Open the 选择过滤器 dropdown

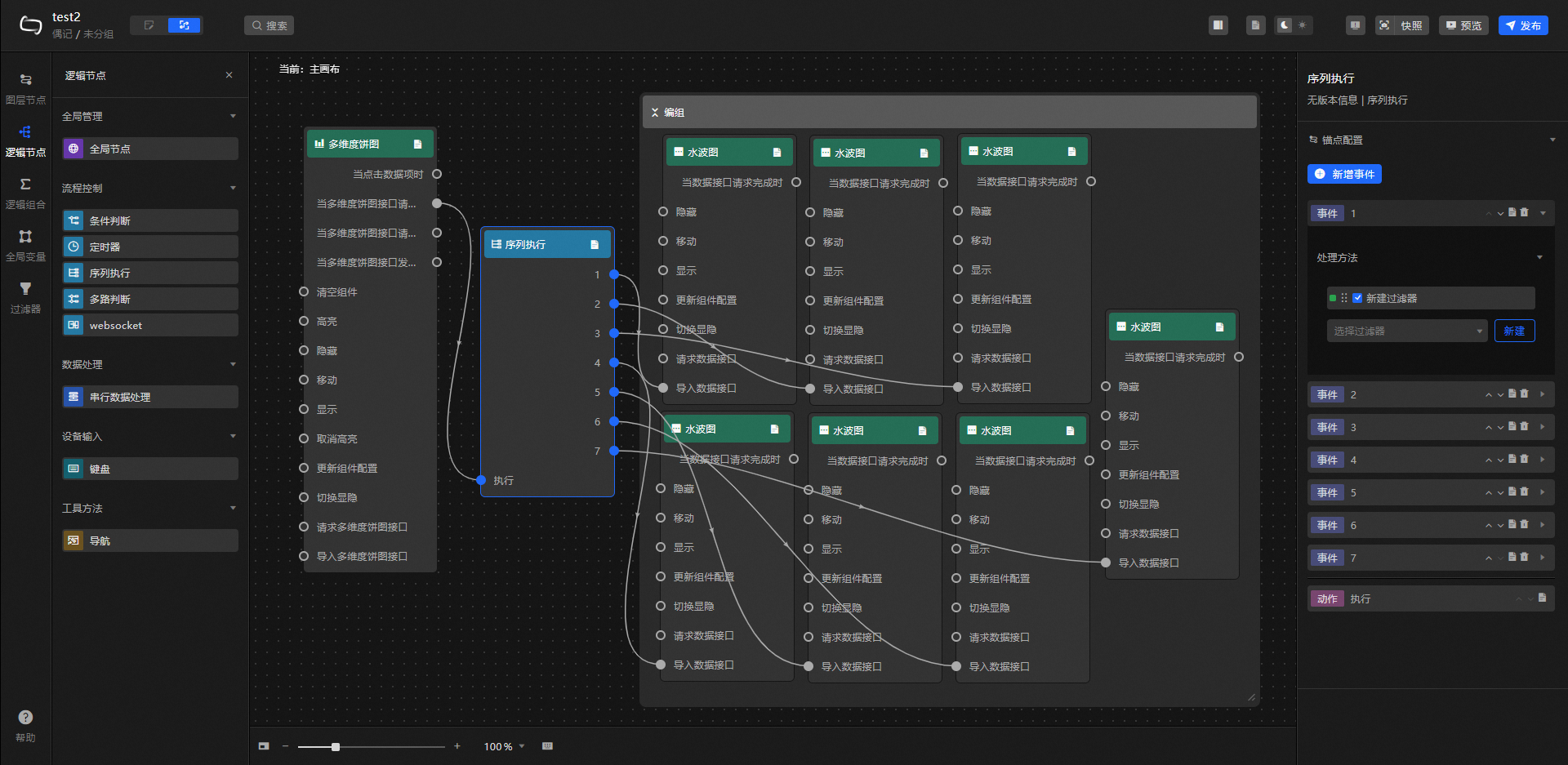[1406, 331]
